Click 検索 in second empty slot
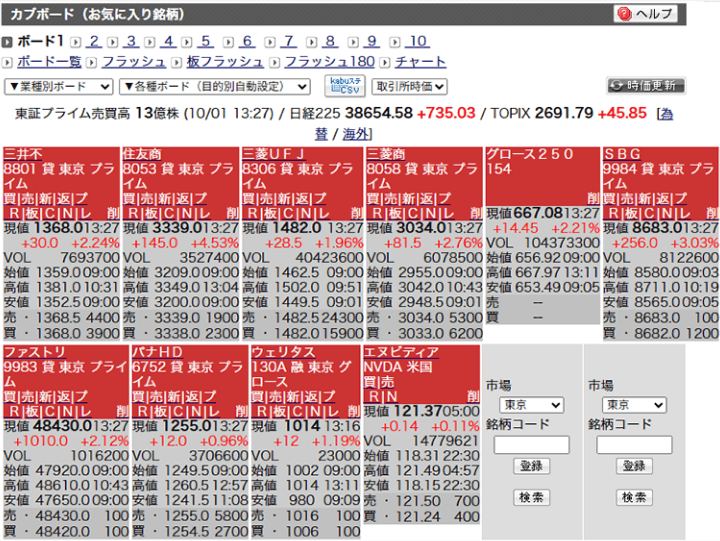The height and width of the screenshot is (541, 720). coord(634,497)
